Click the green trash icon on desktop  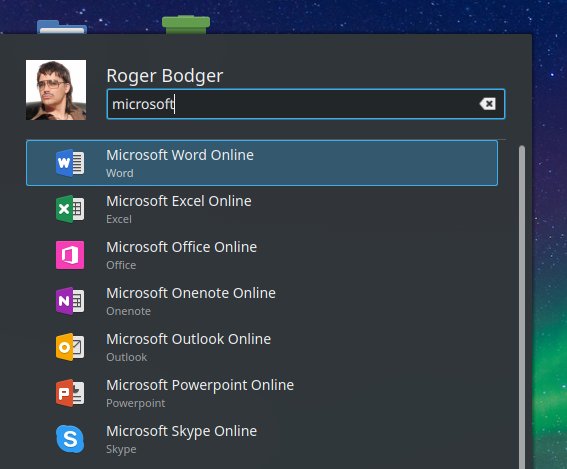click(x=186, y=24)
